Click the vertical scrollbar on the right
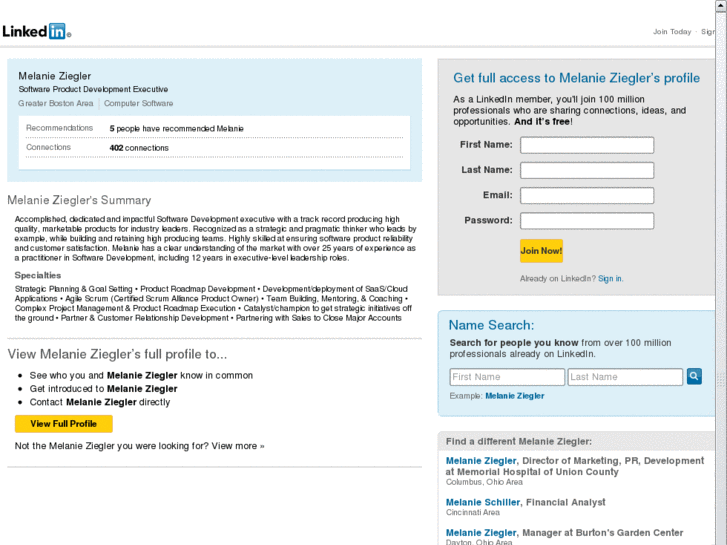The image size is (727, 545). click(x=721, y=272)
